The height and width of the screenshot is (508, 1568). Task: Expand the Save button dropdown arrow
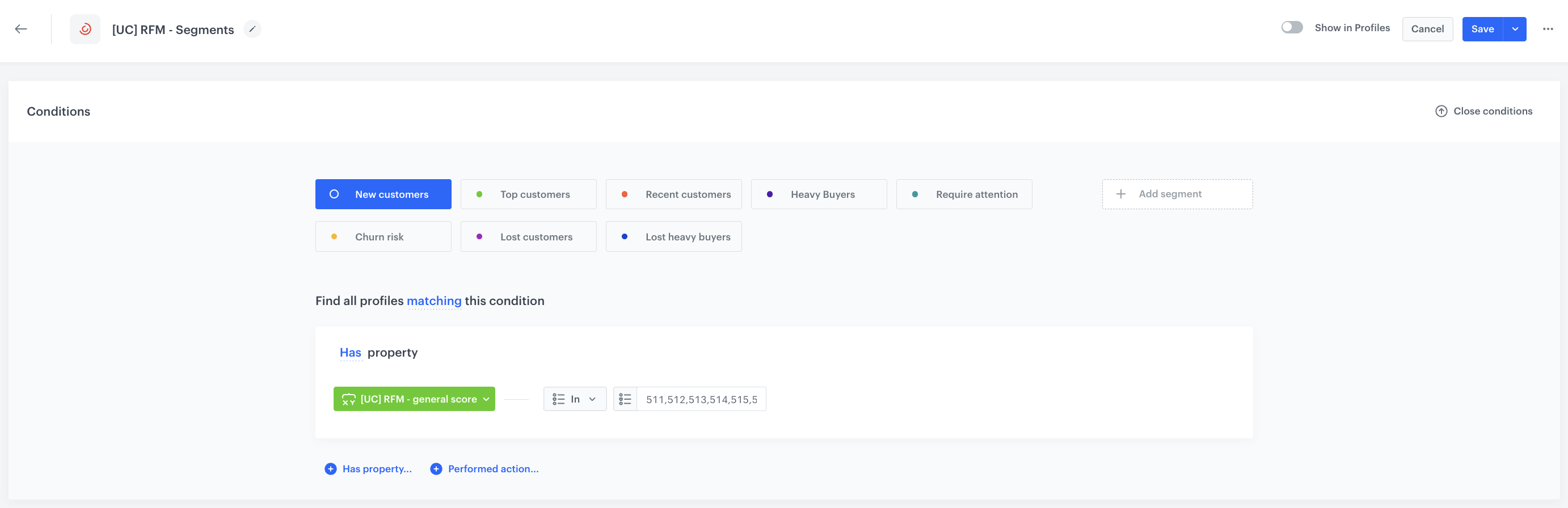1515,29
